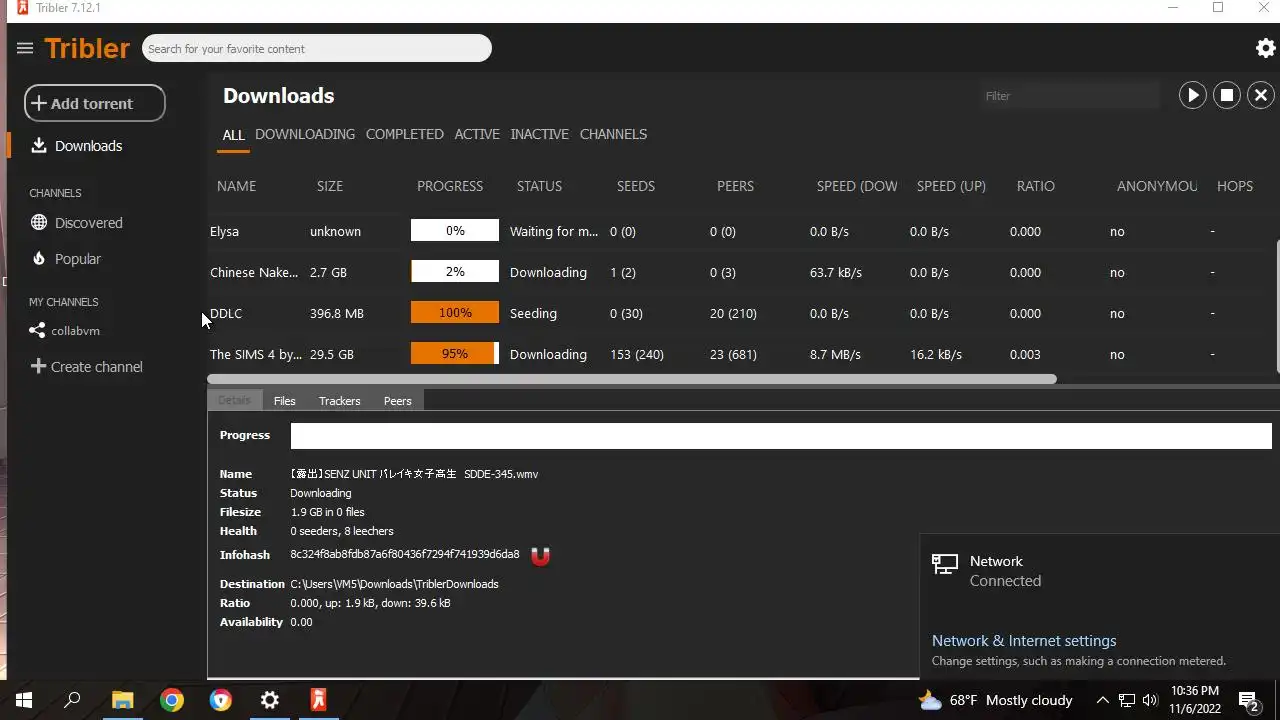Switch to the DOWNLOADING tab

pyautogui.click(x=305, y=134)
